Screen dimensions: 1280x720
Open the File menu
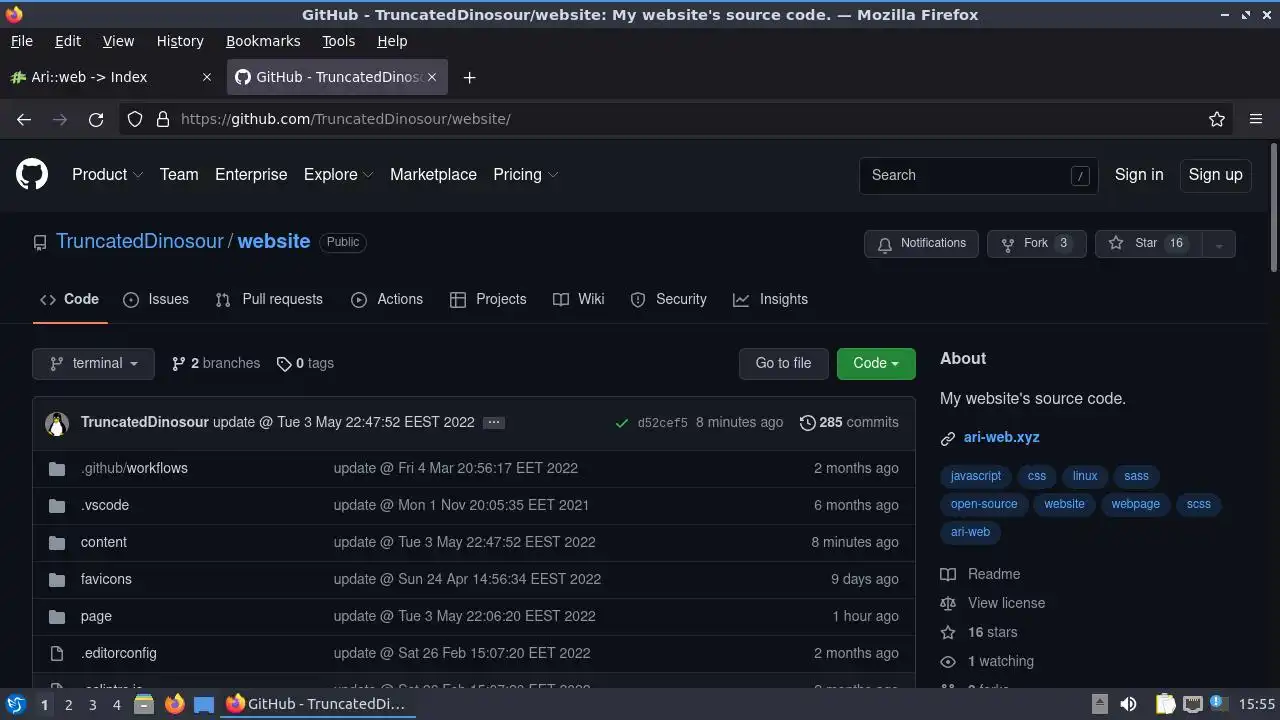point(21,41)
